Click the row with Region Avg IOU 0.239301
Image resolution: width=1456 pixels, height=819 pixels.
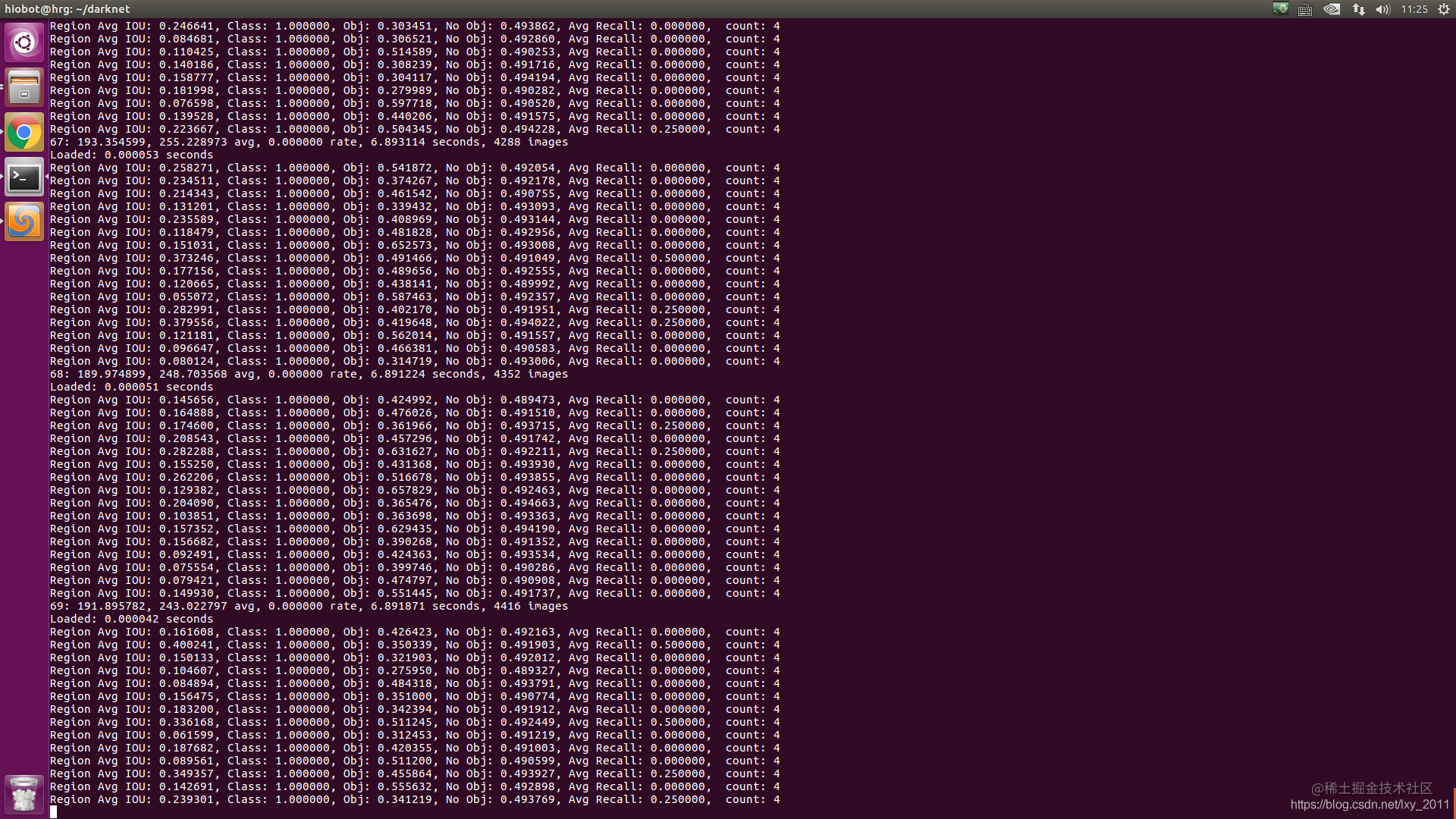pyautogui.click(x=415, y=799)
